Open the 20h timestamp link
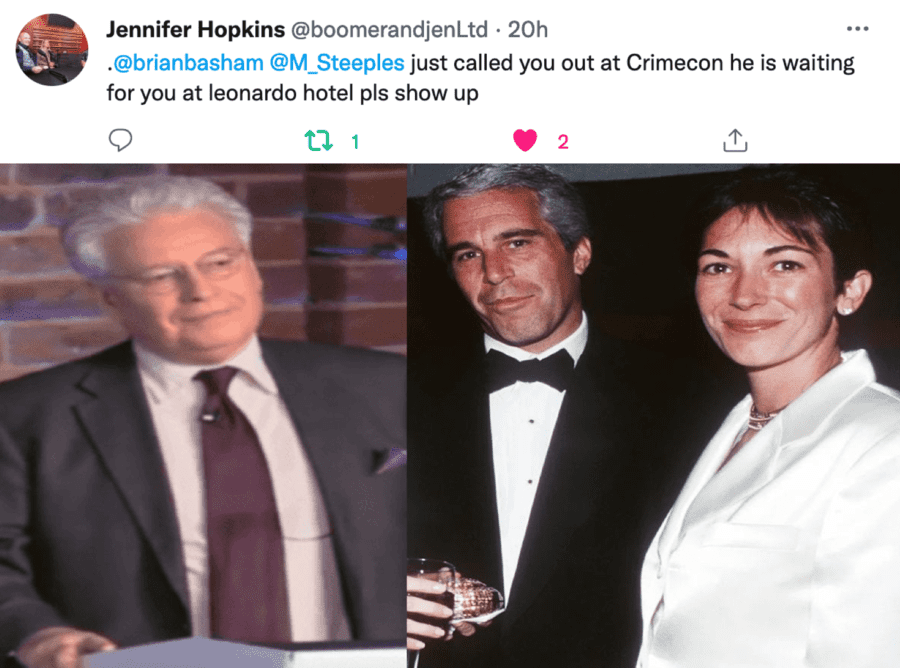Viewport: 900px width, 668px height. point(527,30)
